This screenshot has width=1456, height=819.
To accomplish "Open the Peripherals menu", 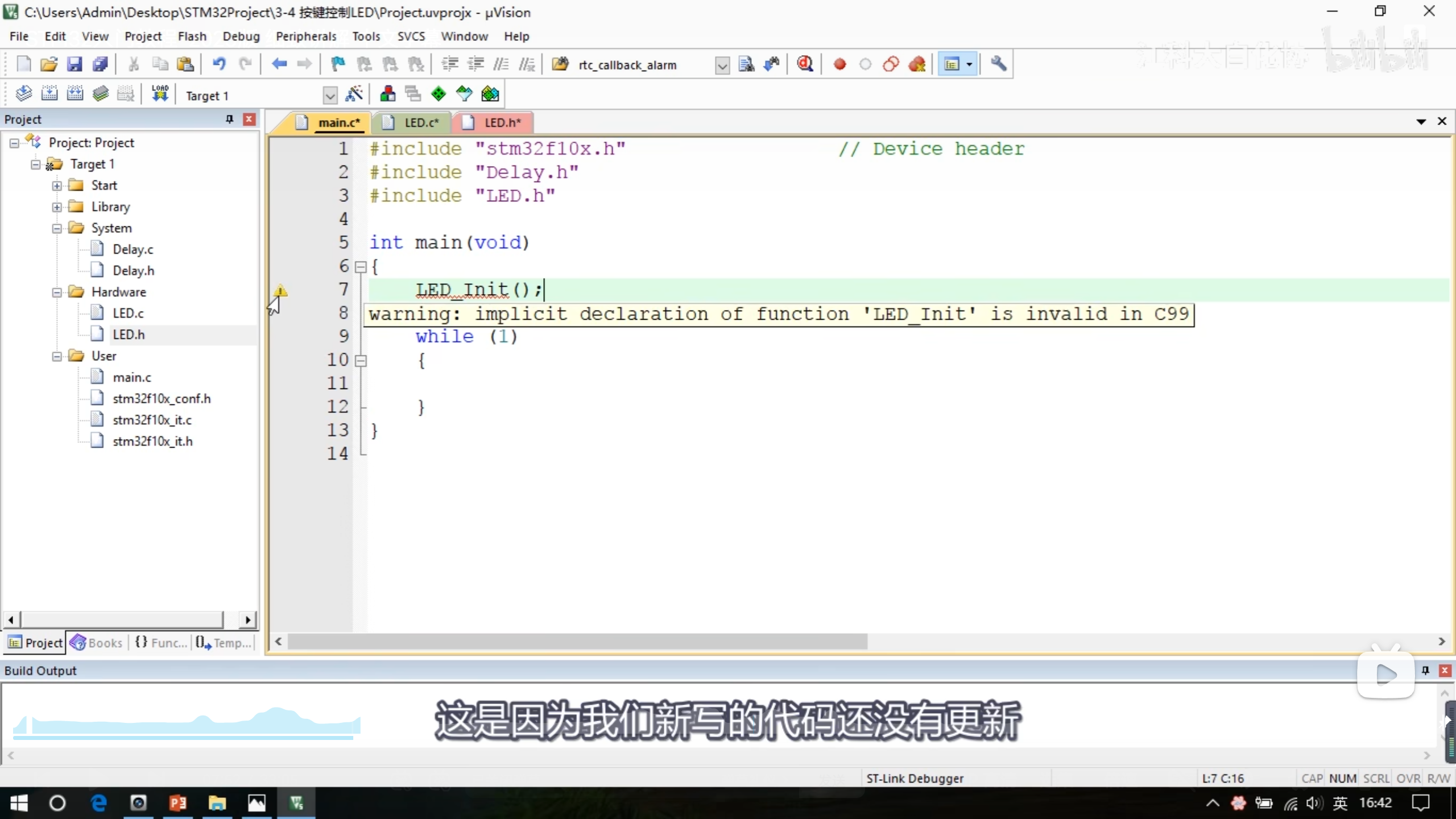I will [x=306, y=36].
